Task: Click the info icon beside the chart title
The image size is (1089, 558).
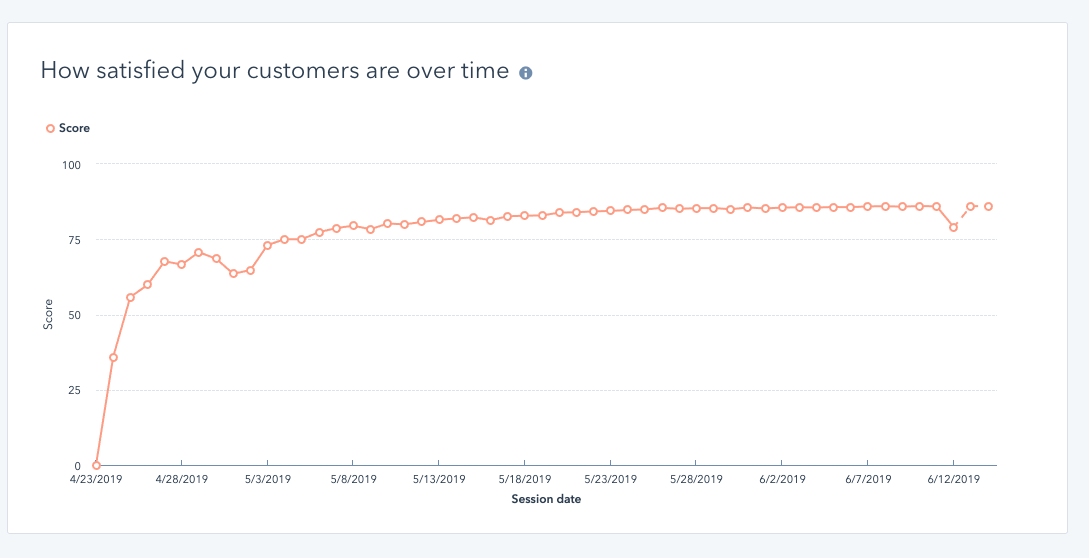Action: 526,73
